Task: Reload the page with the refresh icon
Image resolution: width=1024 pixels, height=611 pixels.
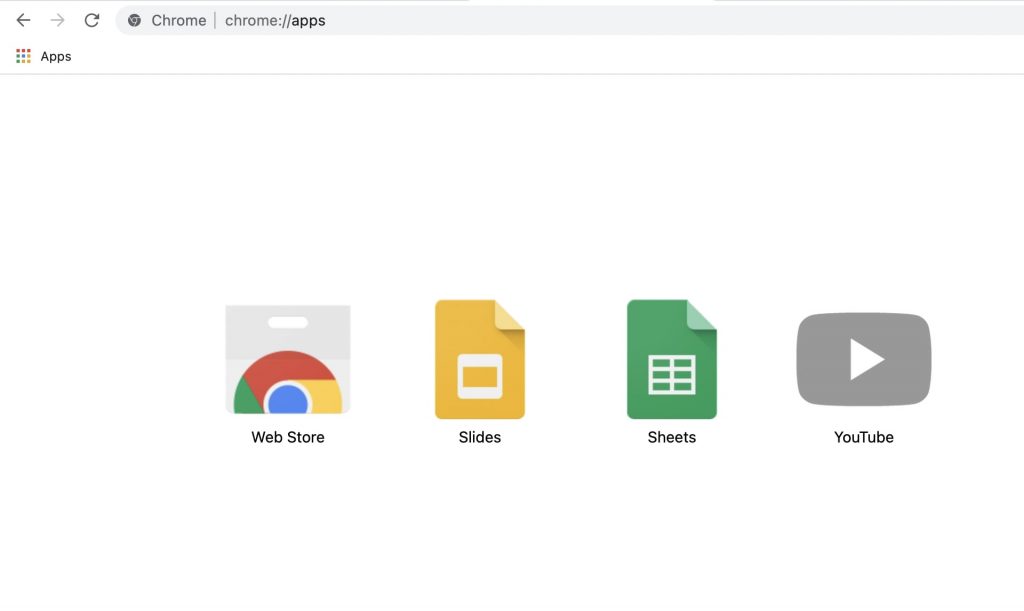Action: click(92, 20)
